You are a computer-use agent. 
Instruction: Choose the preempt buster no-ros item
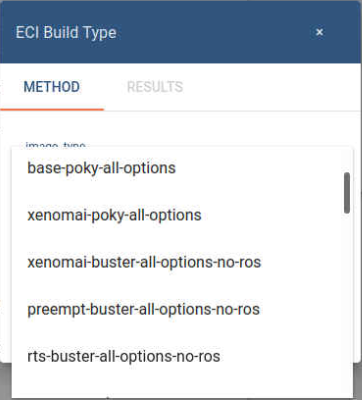182,309
